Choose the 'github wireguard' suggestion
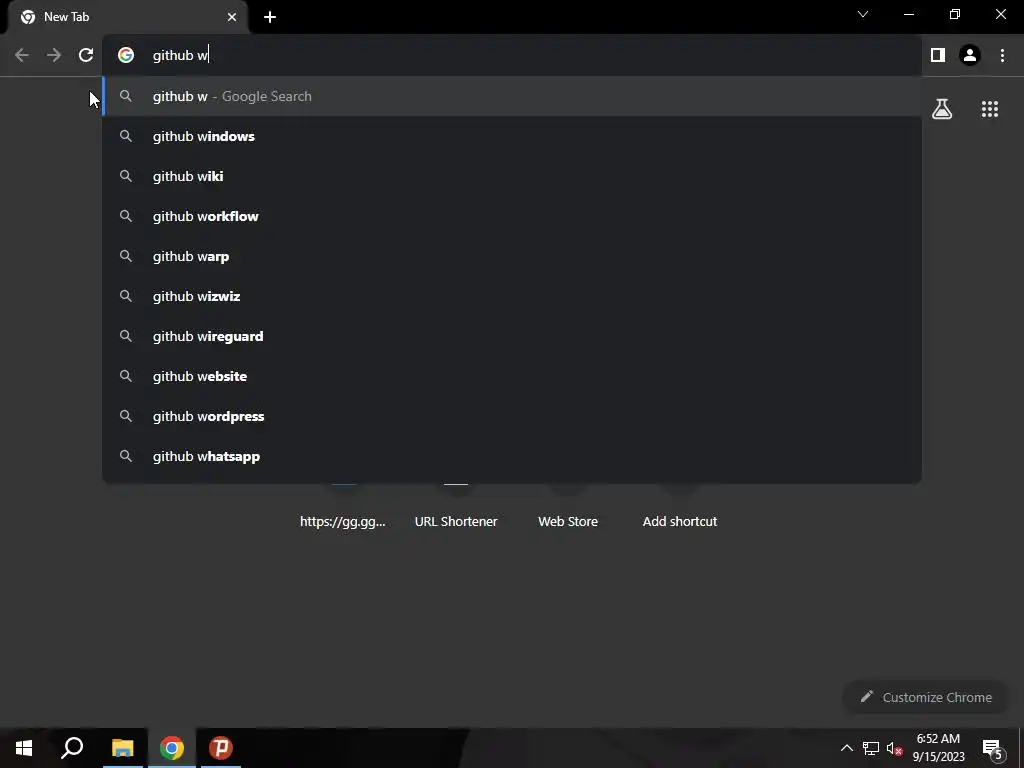This screenshot has width=1024, height=768. pos(512,336)
